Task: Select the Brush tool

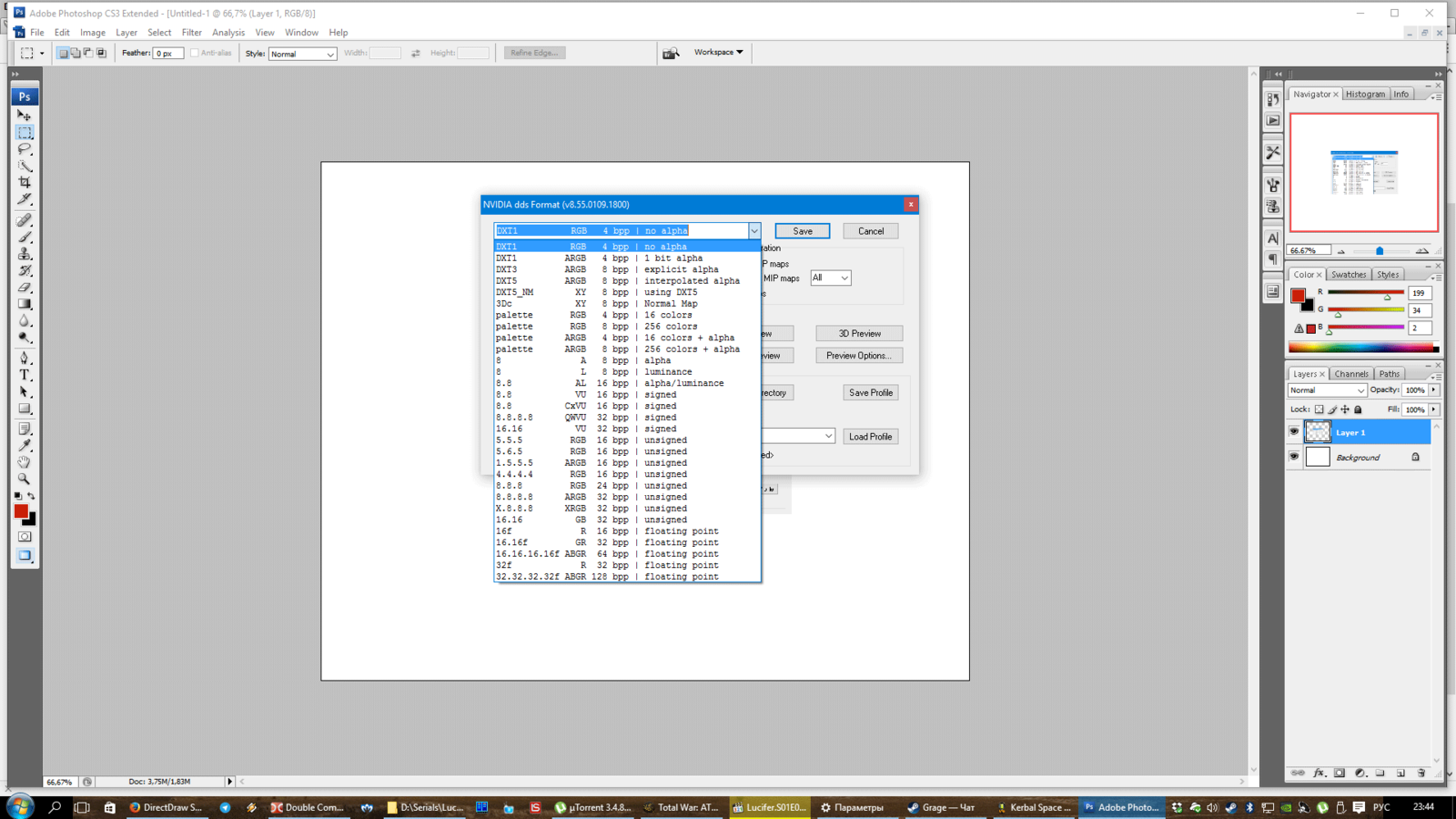Action: coord(25,238)
